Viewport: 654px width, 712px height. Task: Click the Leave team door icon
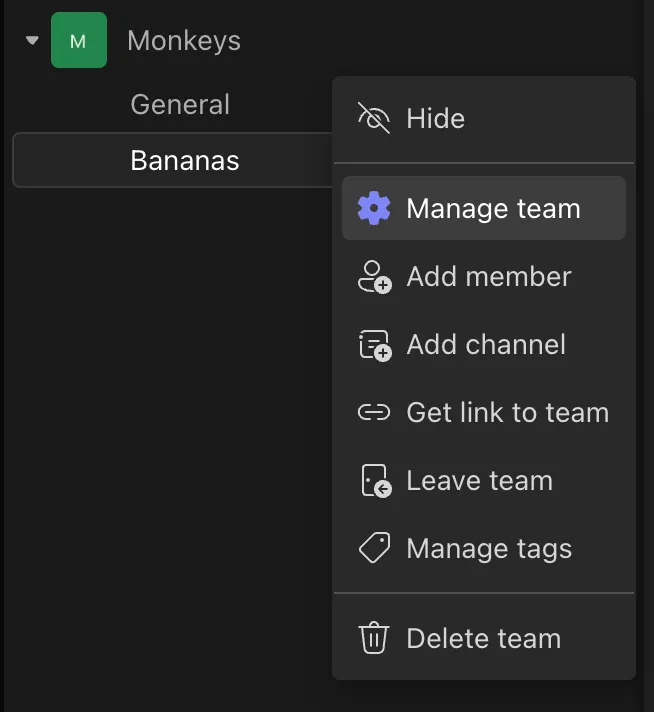[376, 481]
